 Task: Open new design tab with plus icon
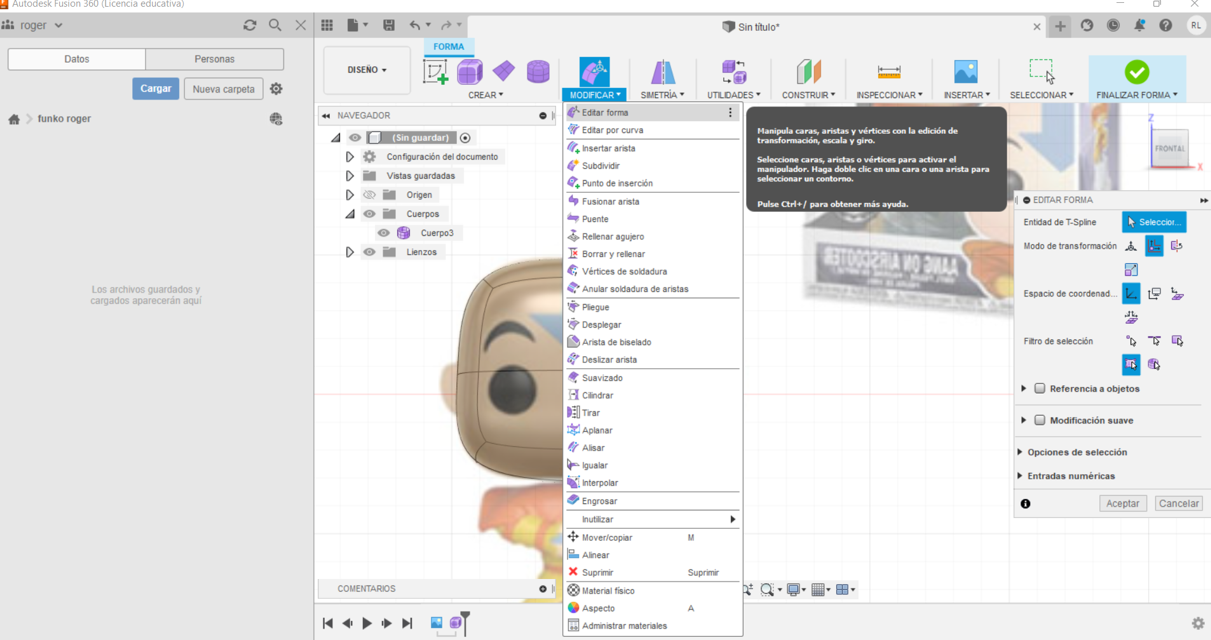point(1060,26)
